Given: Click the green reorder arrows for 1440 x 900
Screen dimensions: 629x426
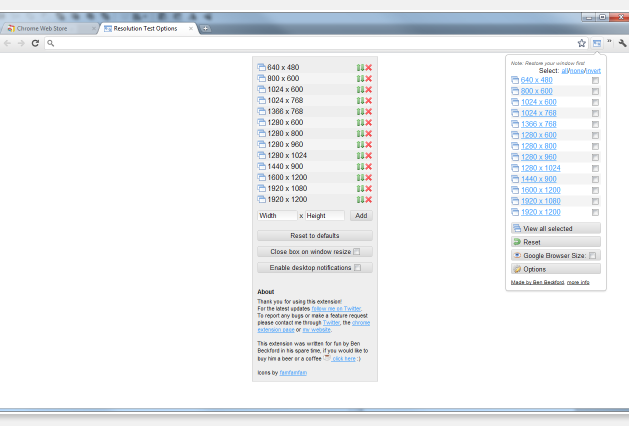Looking at the screenshot, I should tap(360, 166).
